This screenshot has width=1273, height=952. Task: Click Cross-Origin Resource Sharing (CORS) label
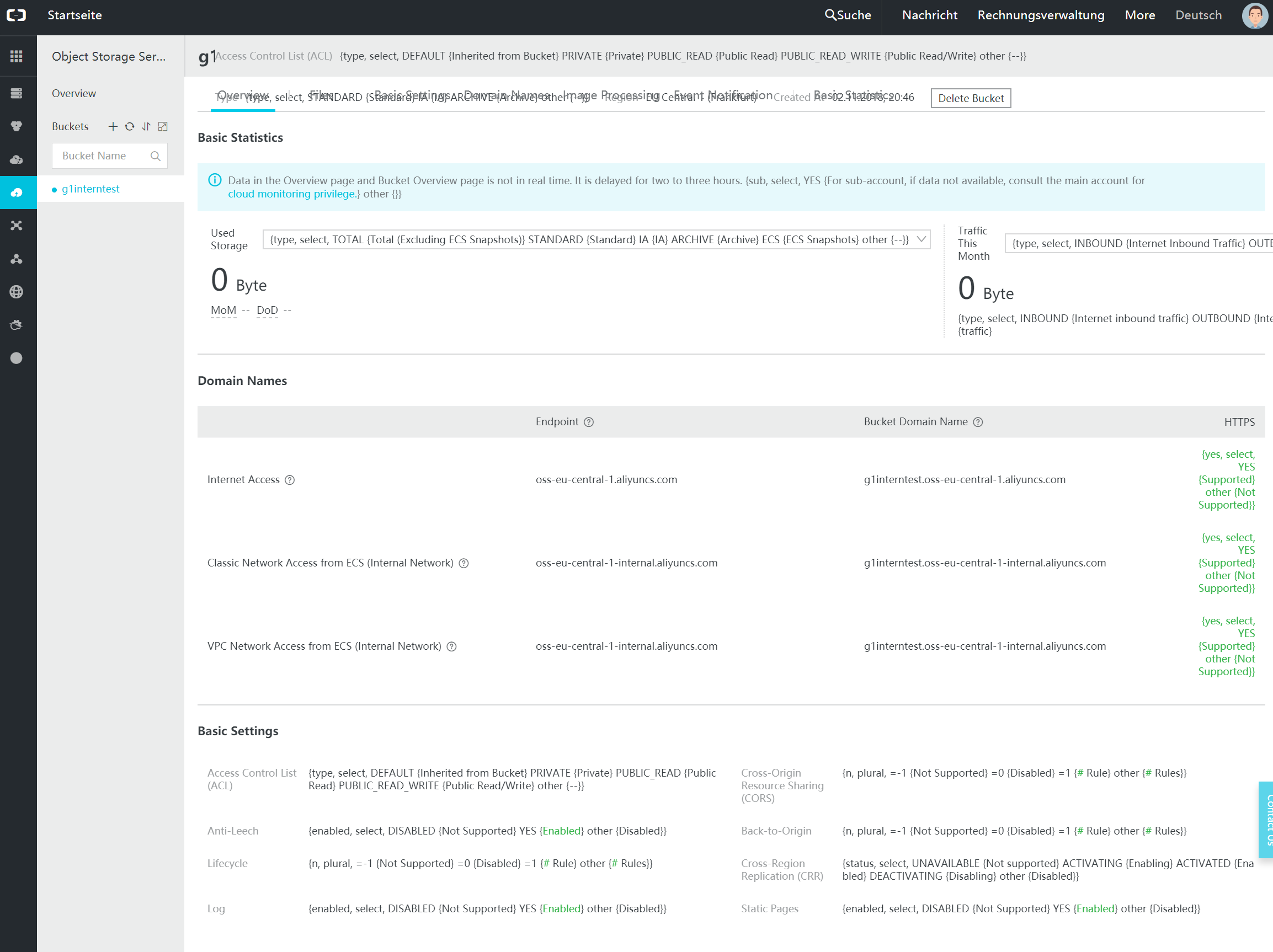pos(782,786)
